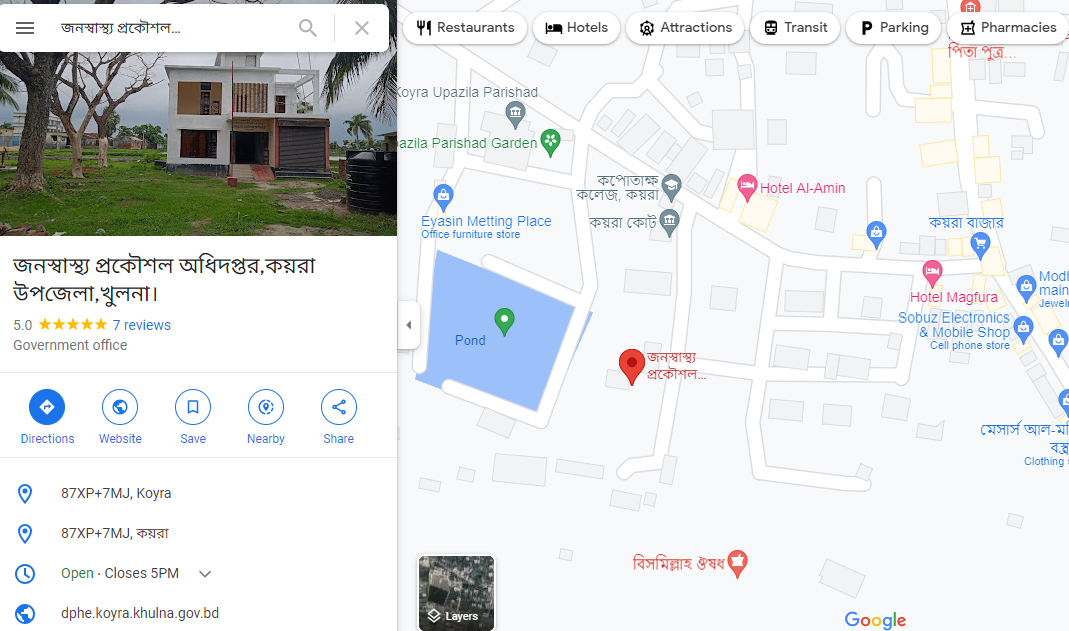Collapse the side panel arrow
This screenshot has height=631, width=1069.
(408, 325)
